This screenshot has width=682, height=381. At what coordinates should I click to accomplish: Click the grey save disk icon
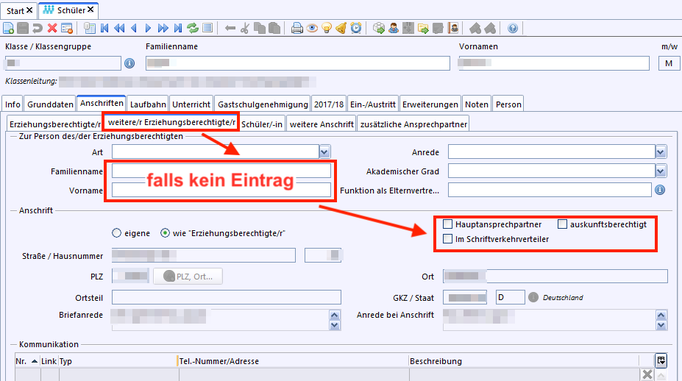pyautogui.click(x=23, y=28)
